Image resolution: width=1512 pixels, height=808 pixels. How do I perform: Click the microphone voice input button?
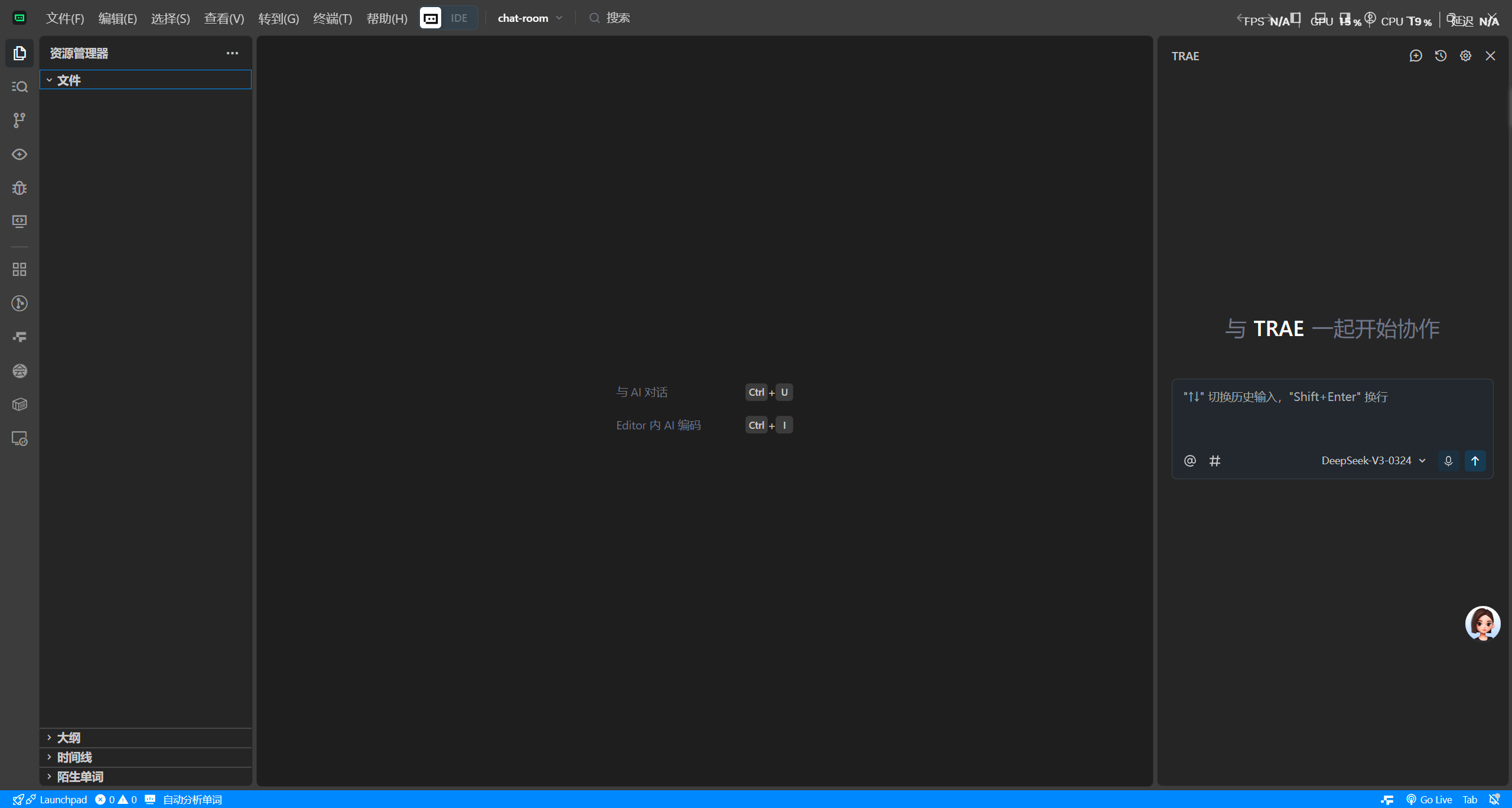1448,461
